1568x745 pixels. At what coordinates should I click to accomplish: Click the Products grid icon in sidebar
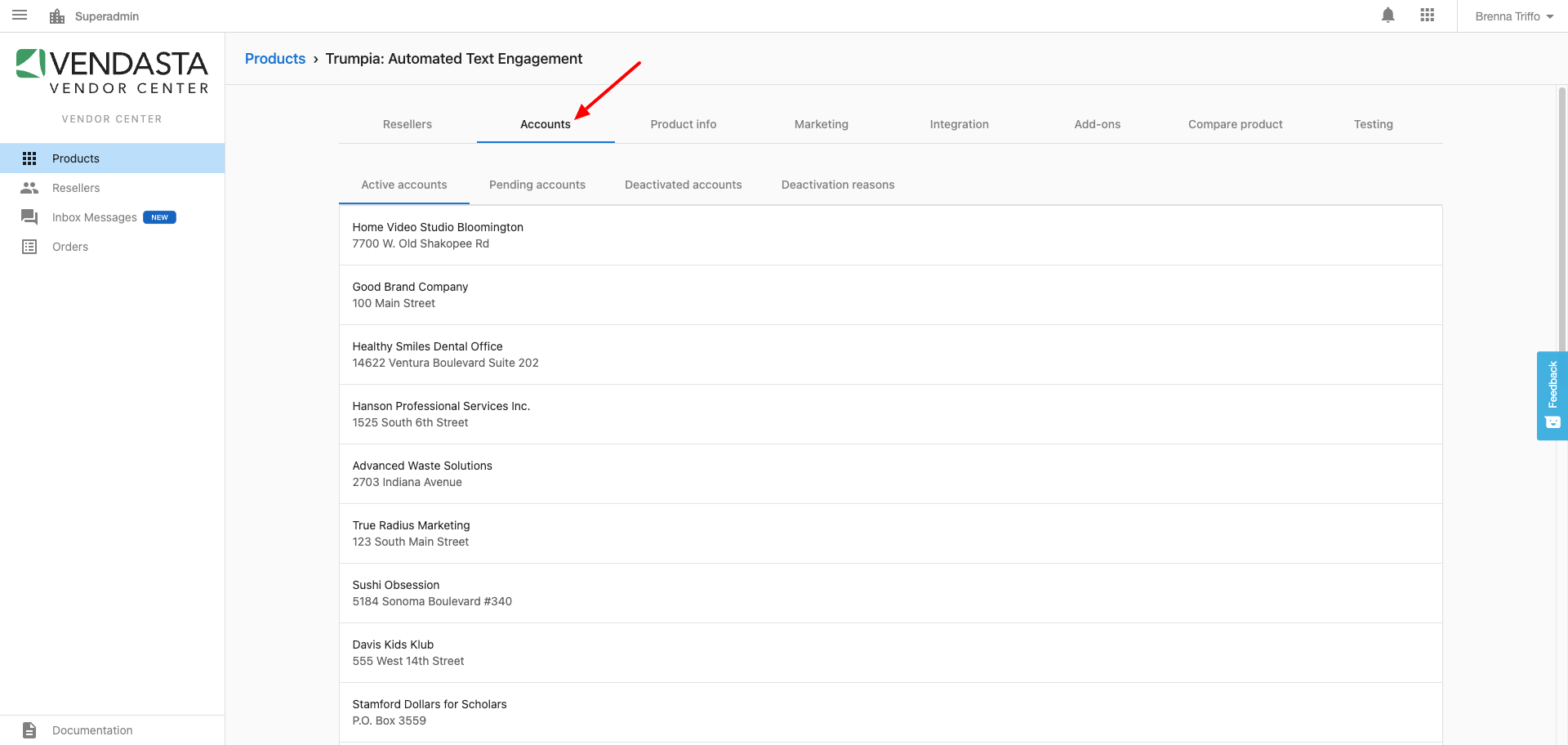click(29, 158)
